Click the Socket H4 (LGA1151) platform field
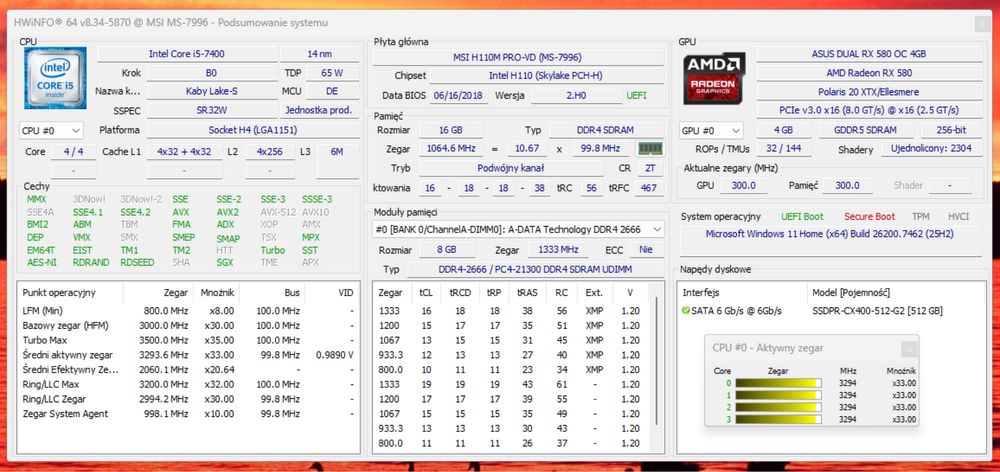 point(253,130)
